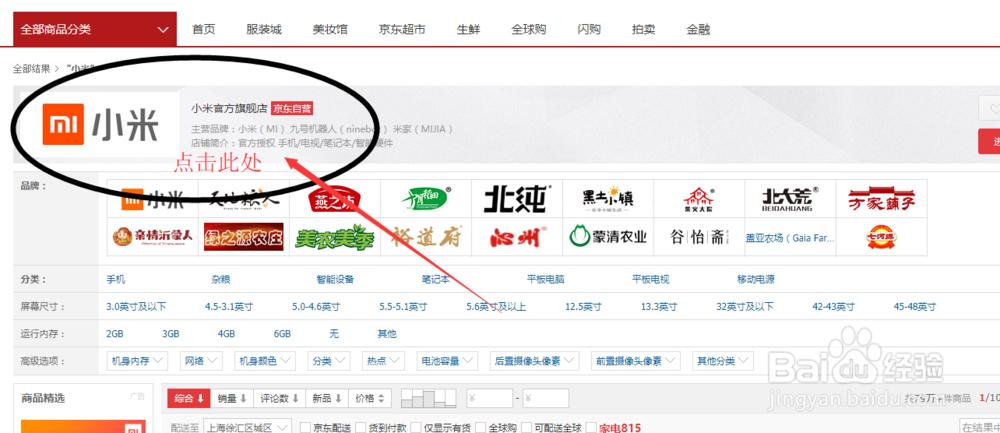This screenshot has height=433, width=1000.
Task: Select the 十月稻田 brand logo
Action: [x=427, y=199]
